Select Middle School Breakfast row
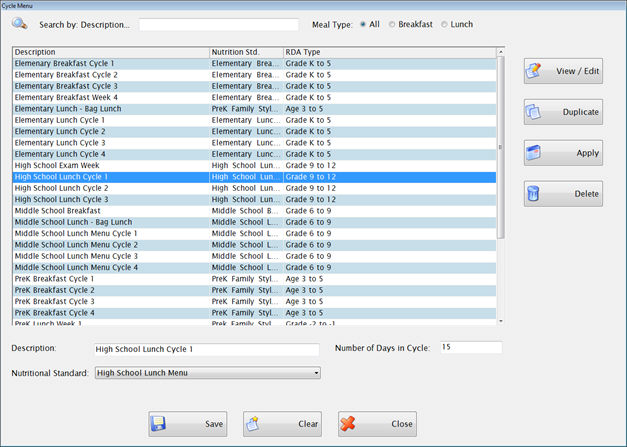 click(x=110, y=211)
